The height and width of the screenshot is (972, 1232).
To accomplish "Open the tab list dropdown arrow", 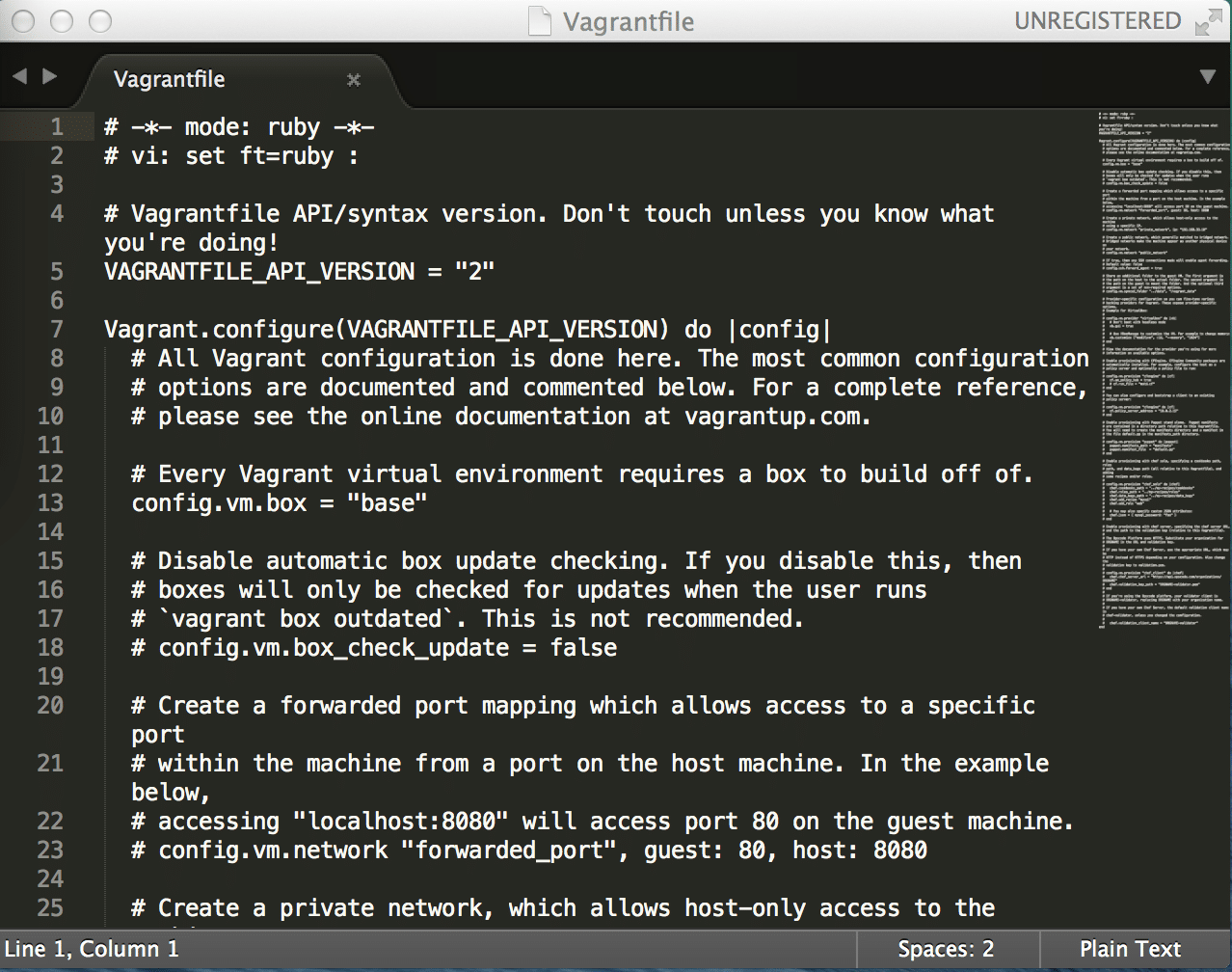I will 1207,77.
